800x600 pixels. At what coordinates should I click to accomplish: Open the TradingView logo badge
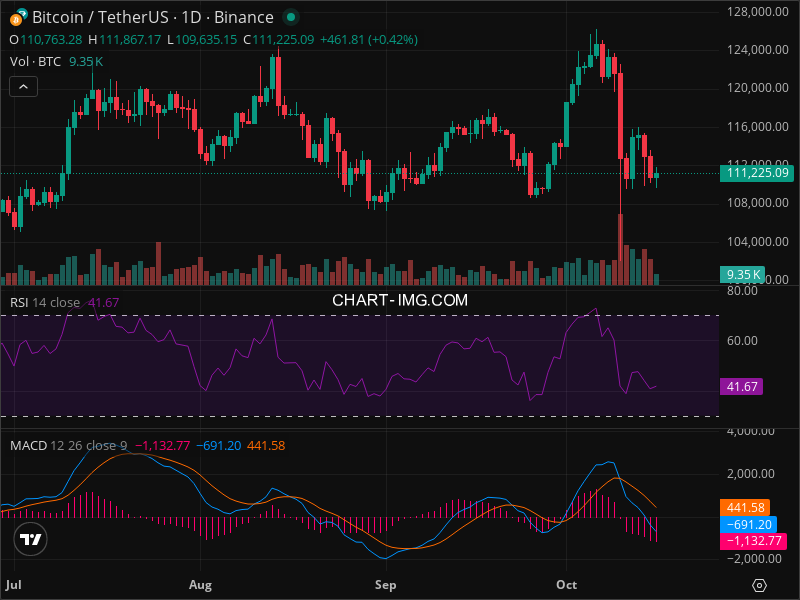tap(31, 540)
